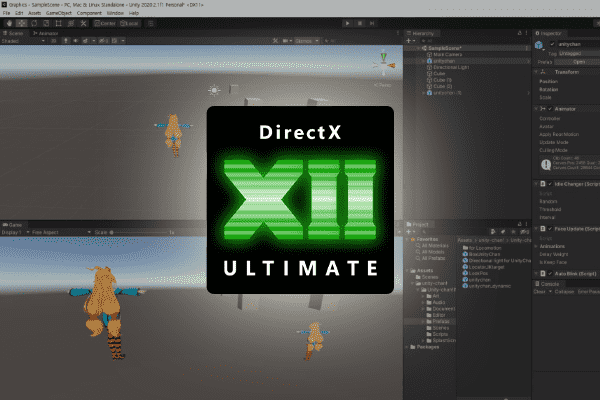Open the Help menu
Viewport: 600px width, 400px height.
[x=134, y=13]
